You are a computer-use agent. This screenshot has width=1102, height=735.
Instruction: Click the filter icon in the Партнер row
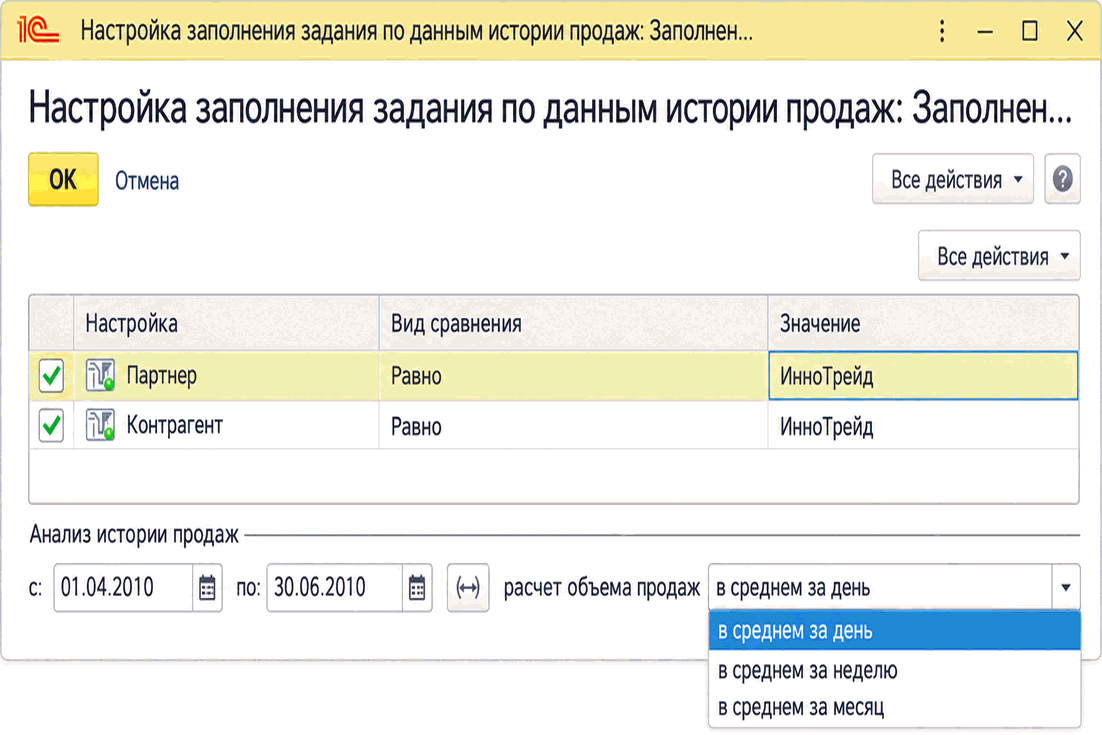[100, 375]
